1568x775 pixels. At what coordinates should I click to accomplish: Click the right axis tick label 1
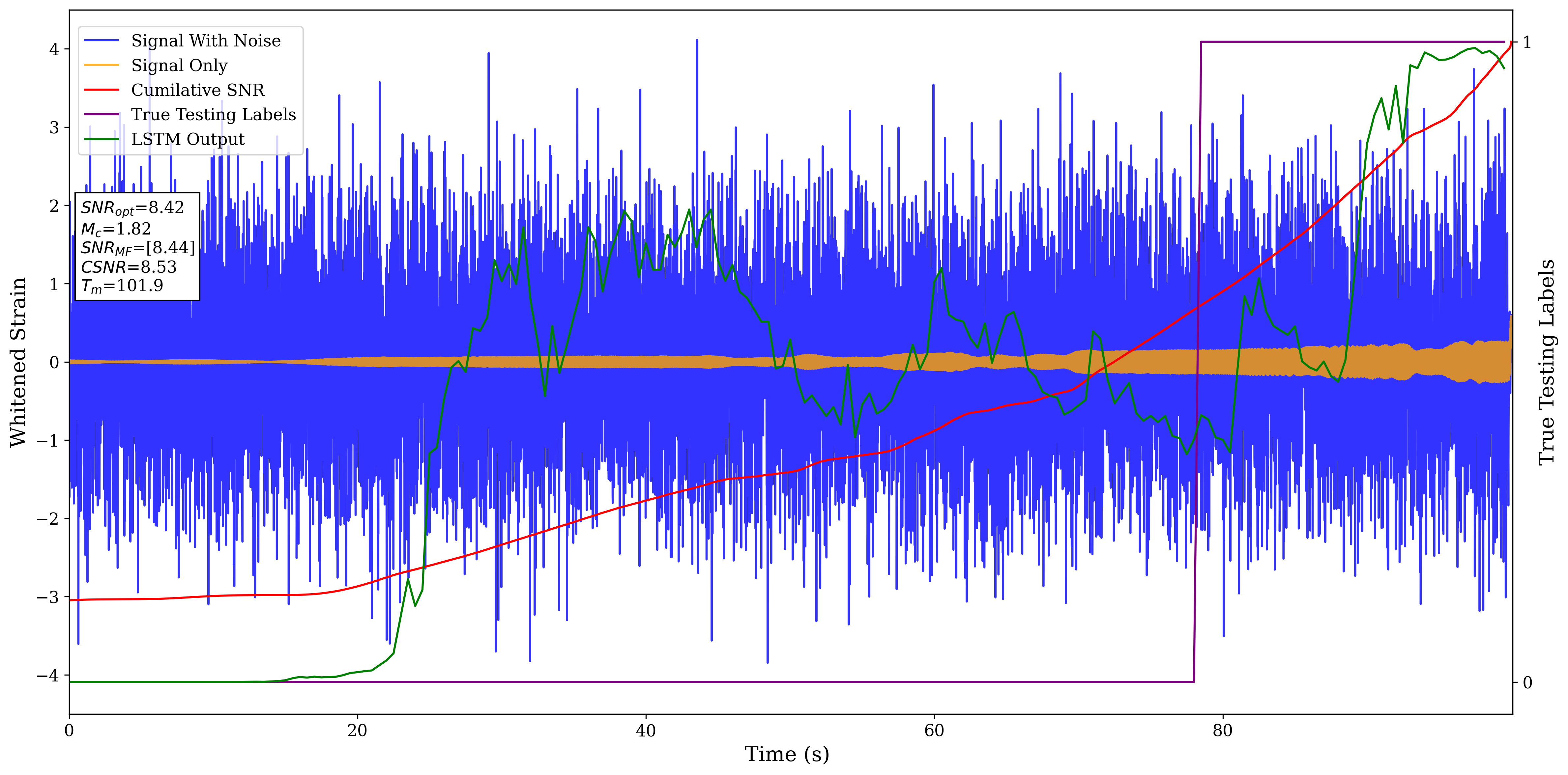pyautogui.click(x=1526, y=42)
